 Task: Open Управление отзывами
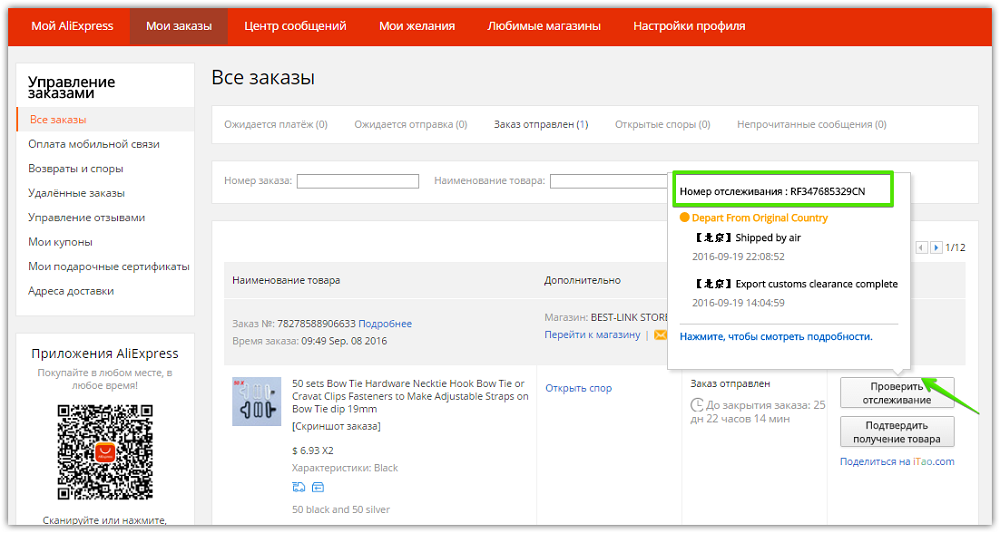[x=86, y=217]
